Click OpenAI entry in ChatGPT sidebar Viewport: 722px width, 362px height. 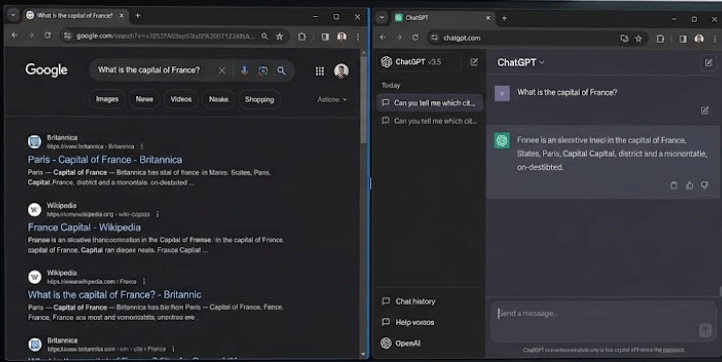401,343
